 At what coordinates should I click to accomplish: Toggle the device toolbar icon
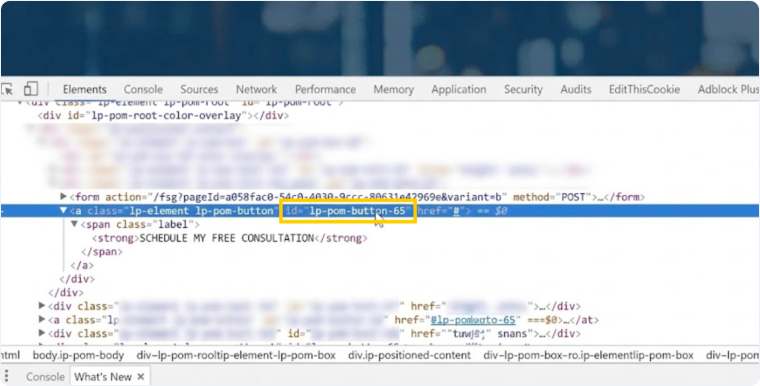(31, 89)
